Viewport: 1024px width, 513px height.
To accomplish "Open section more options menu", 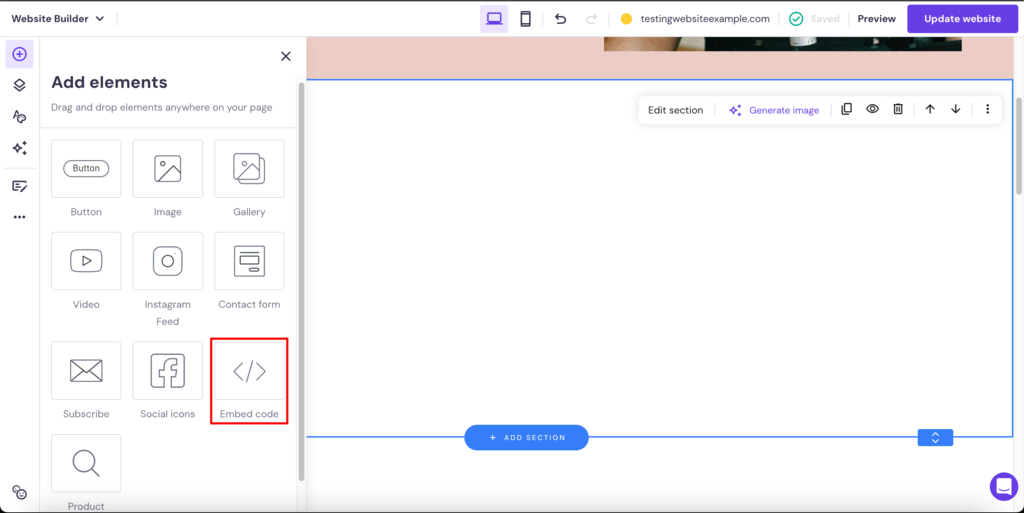I will pos(987,109).
